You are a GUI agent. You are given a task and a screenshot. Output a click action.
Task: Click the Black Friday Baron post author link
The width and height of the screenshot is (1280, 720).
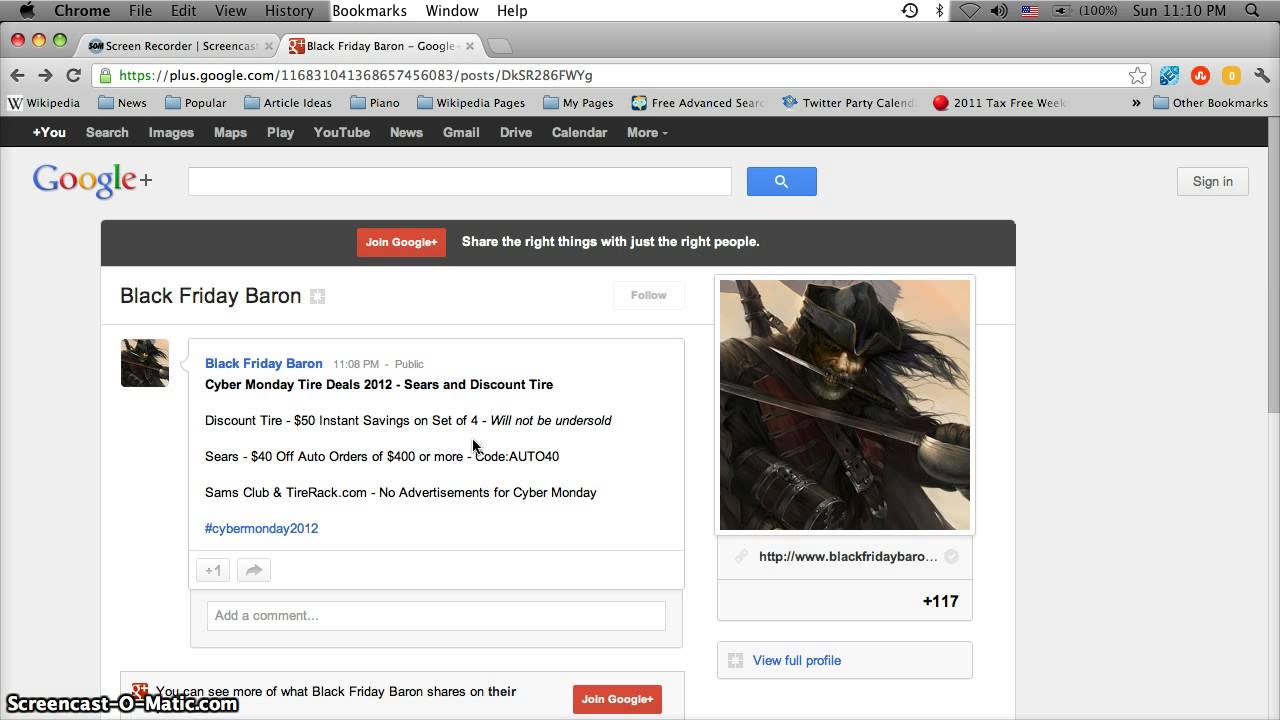tap(264, 363)
